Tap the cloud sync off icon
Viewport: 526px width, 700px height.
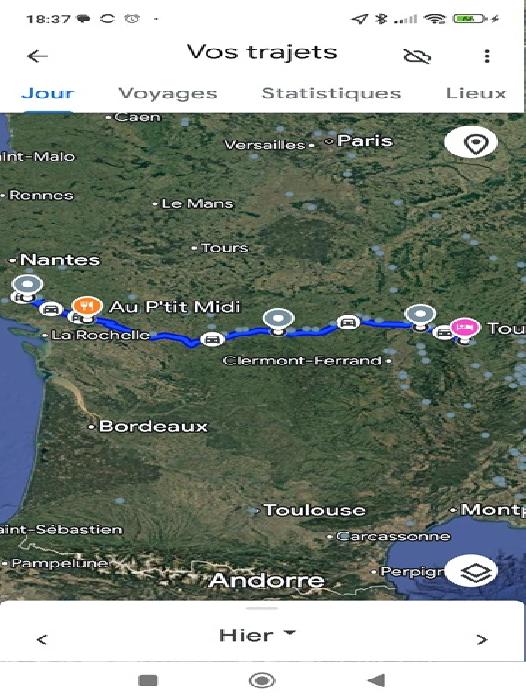417,56
